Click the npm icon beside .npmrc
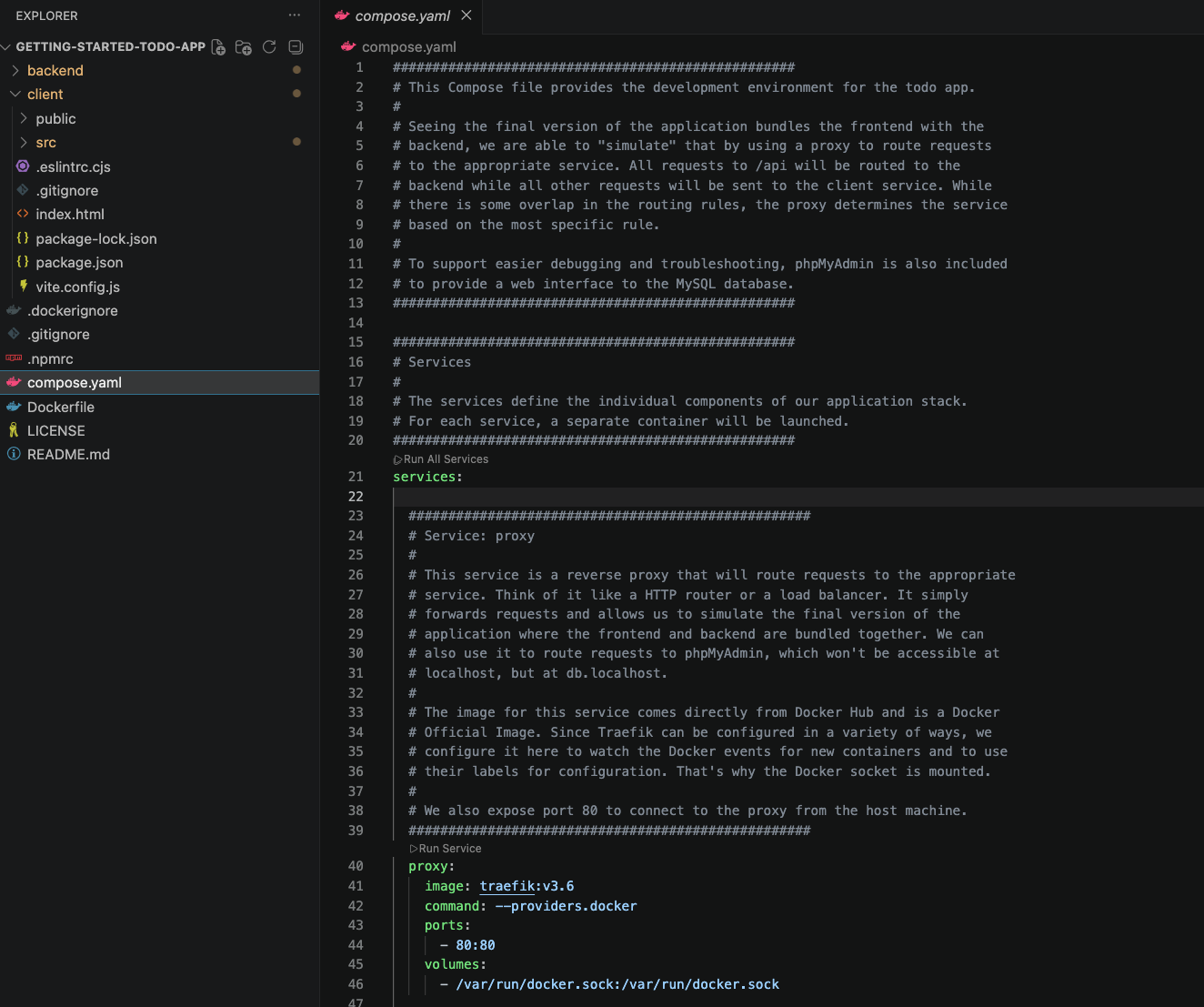Image resolution: width=1204 pixels, height=1007 pixels. point(14,358)
